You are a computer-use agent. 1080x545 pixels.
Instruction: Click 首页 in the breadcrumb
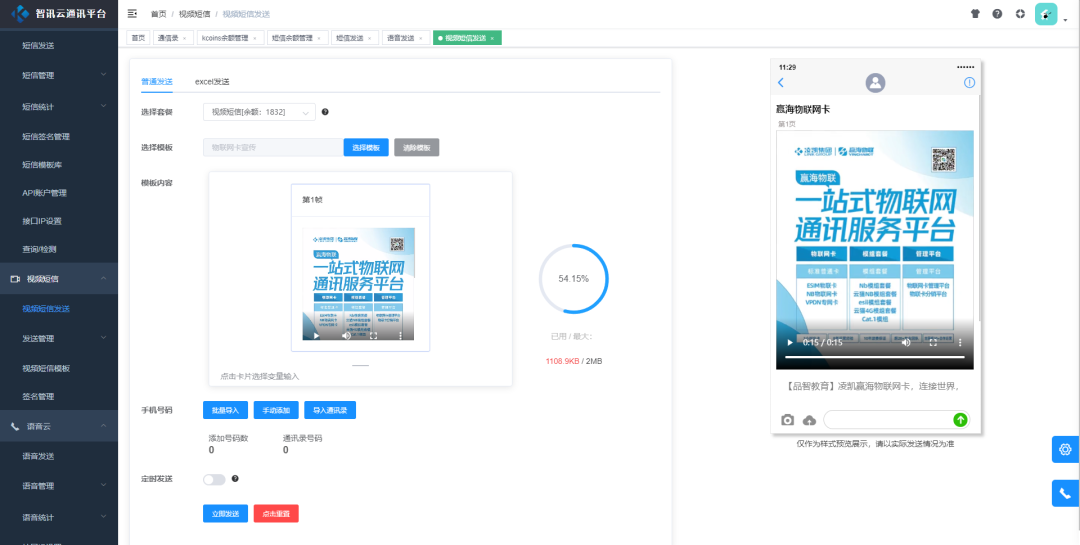(x=158, y=14)
